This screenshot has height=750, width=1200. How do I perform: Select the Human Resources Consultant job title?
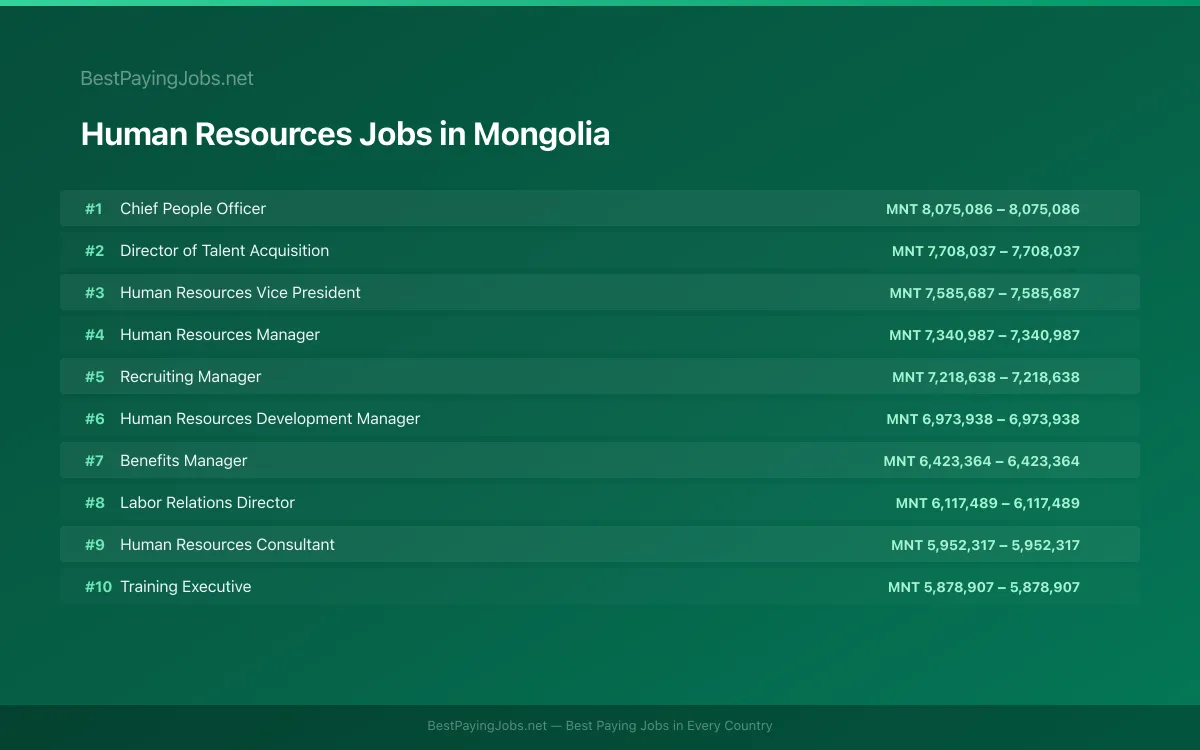(x=227, y=544)
